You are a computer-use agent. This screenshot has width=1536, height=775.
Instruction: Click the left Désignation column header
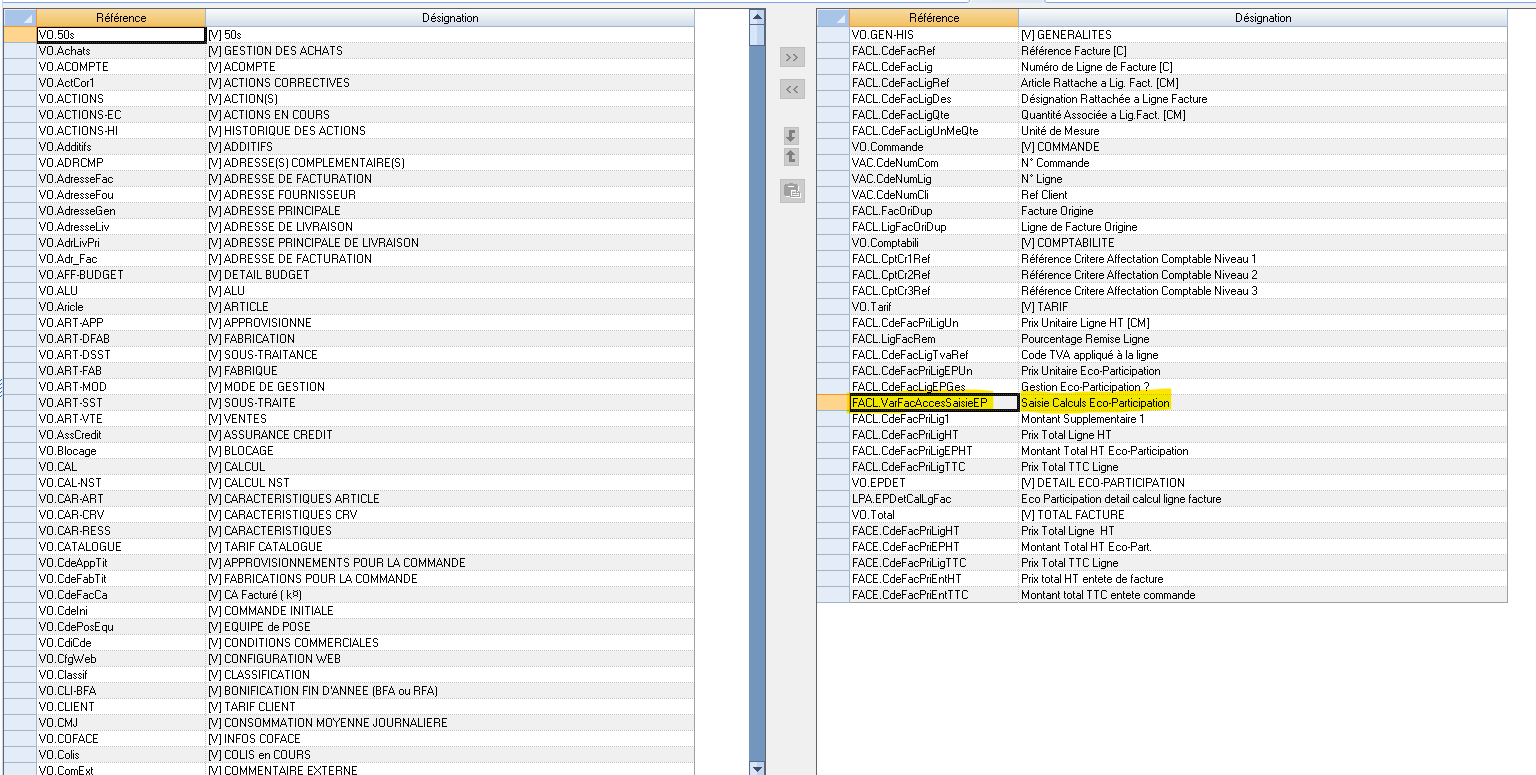pyautogui.click(x=450, y=18)
